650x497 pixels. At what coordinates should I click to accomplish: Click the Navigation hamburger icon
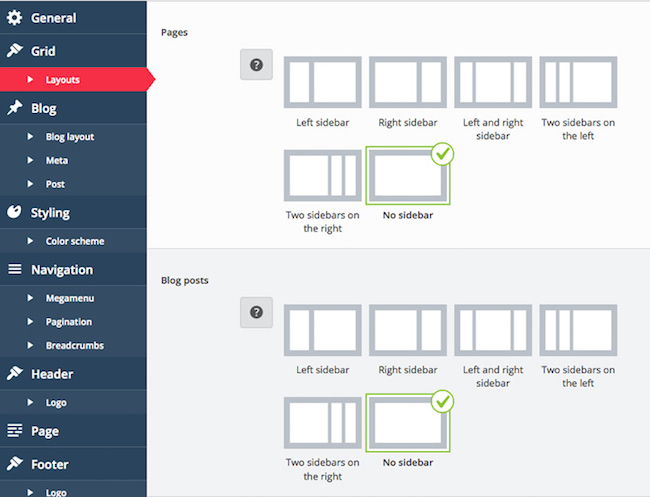15,269
